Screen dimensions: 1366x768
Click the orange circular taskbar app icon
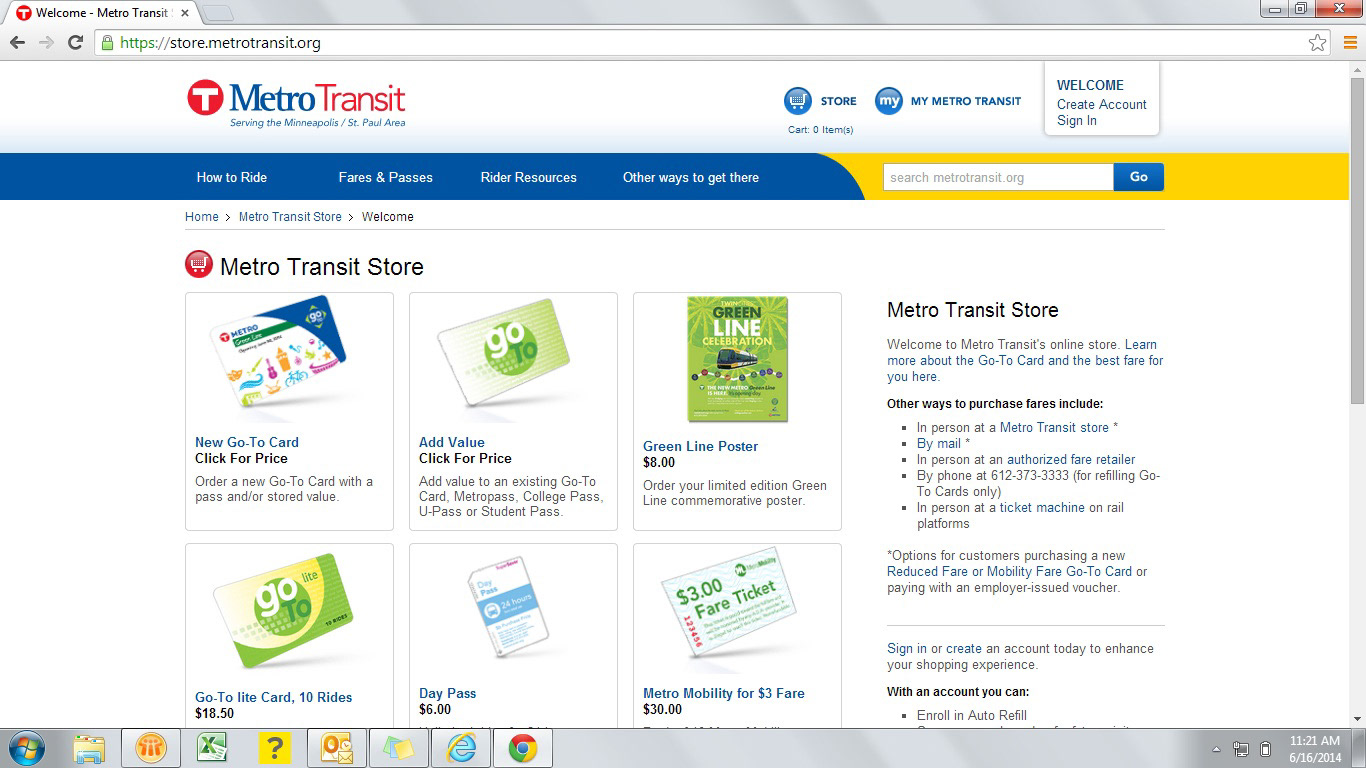tap(151, 748)
